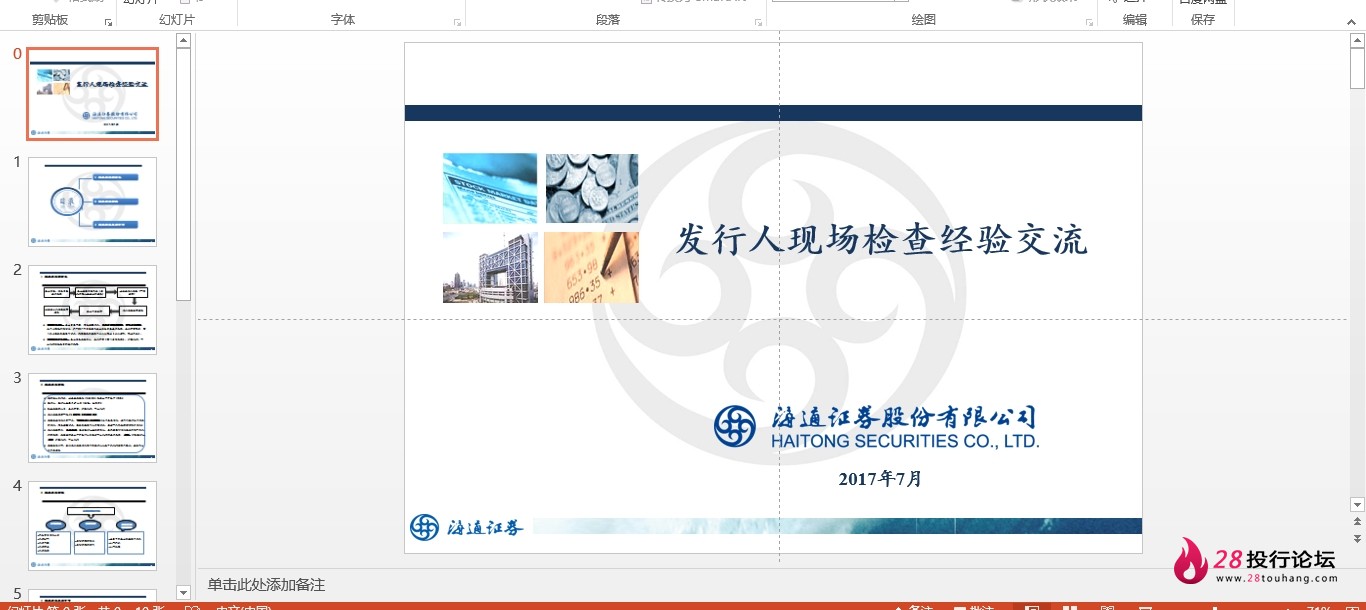Image resolution: width=1366 pixels, height=610 pixels.
Task: Select slide thumbnail 0 title slide
Action: click(92, 94)
